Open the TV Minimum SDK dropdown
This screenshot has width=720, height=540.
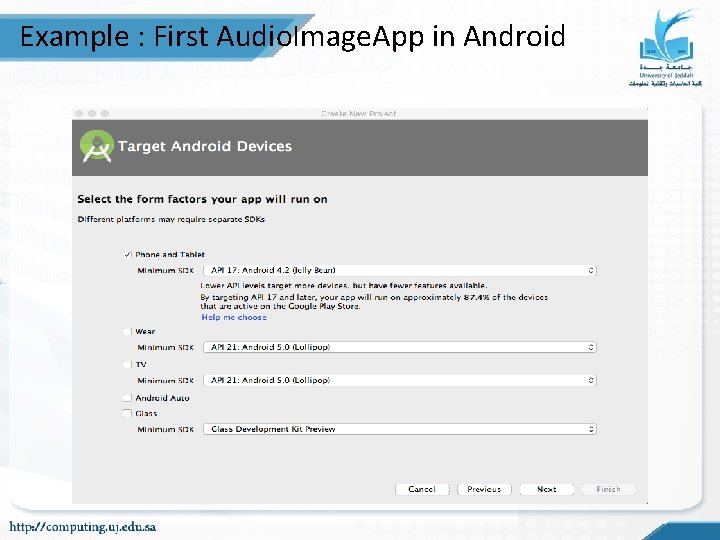399,380
